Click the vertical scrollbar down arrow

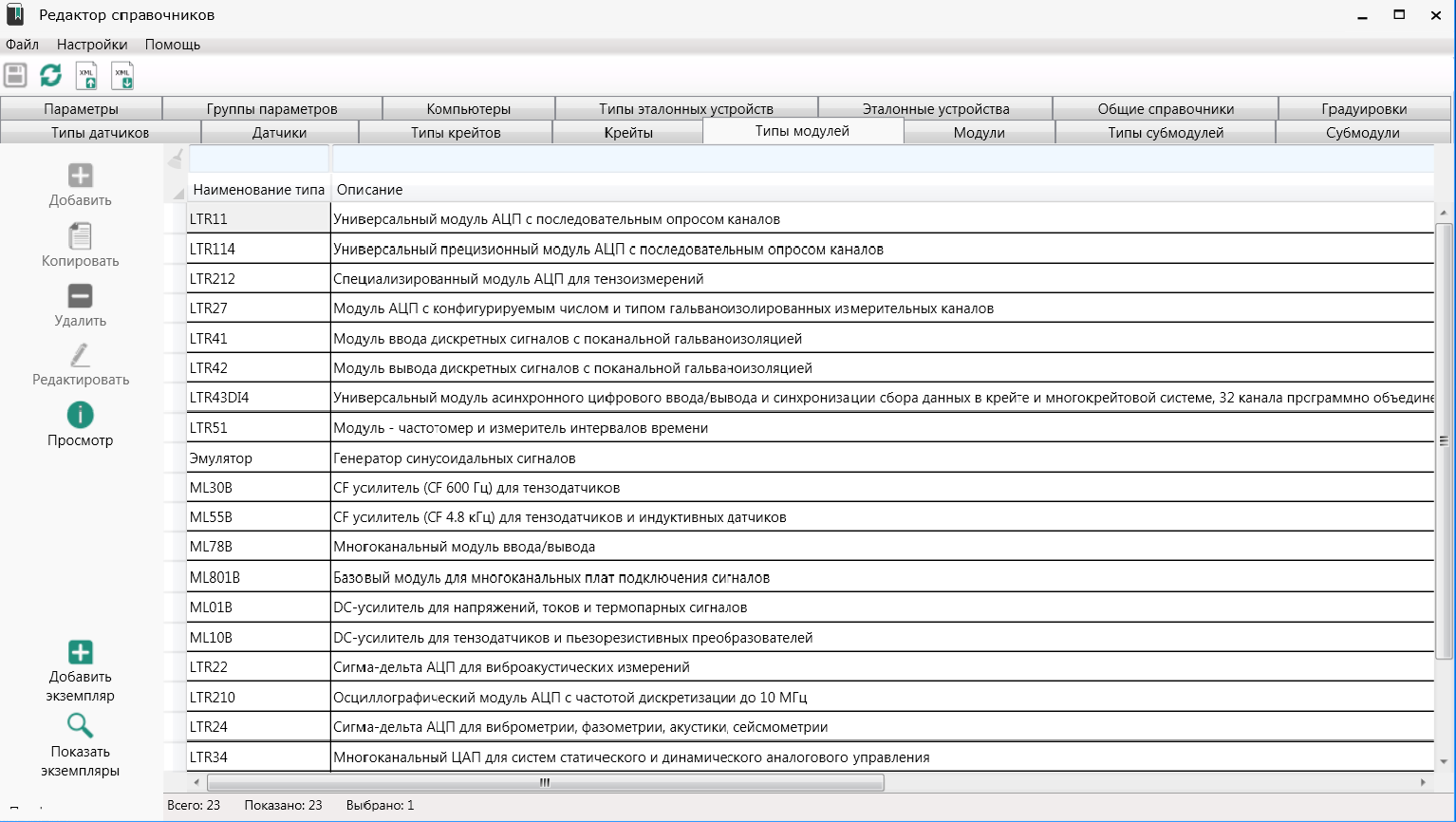coord(1444,761)
